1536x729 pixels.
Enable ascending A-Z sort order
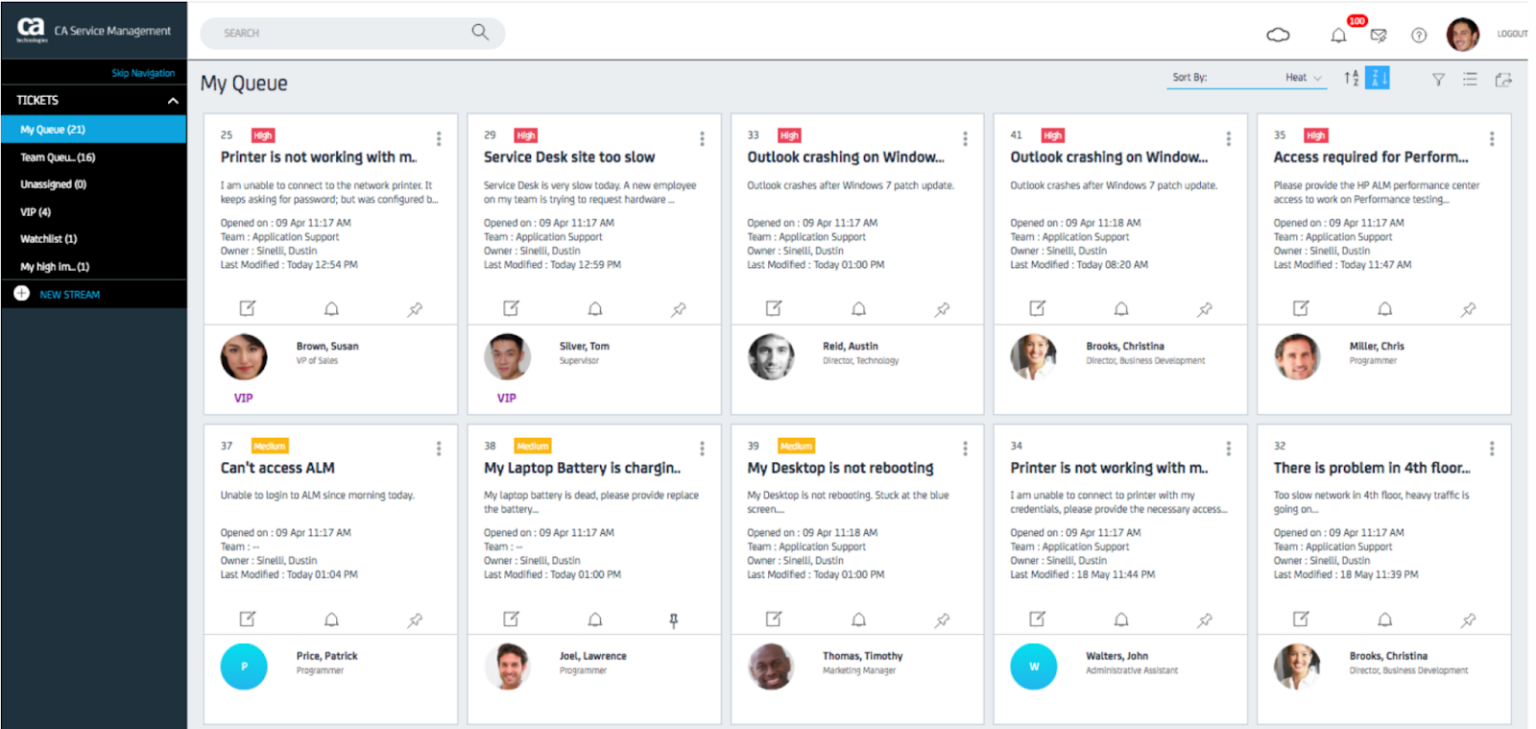pyautogui.click(x=1349, y=78)
